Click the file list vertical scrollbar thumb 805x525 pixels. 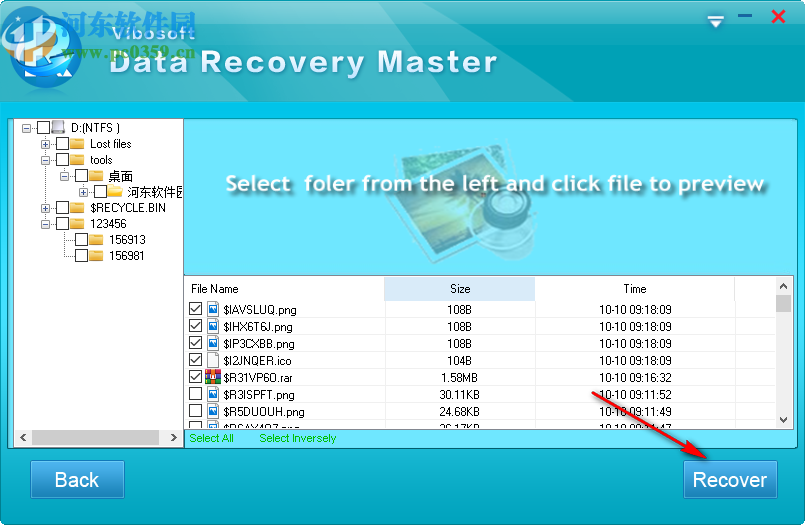click(783, 303)
